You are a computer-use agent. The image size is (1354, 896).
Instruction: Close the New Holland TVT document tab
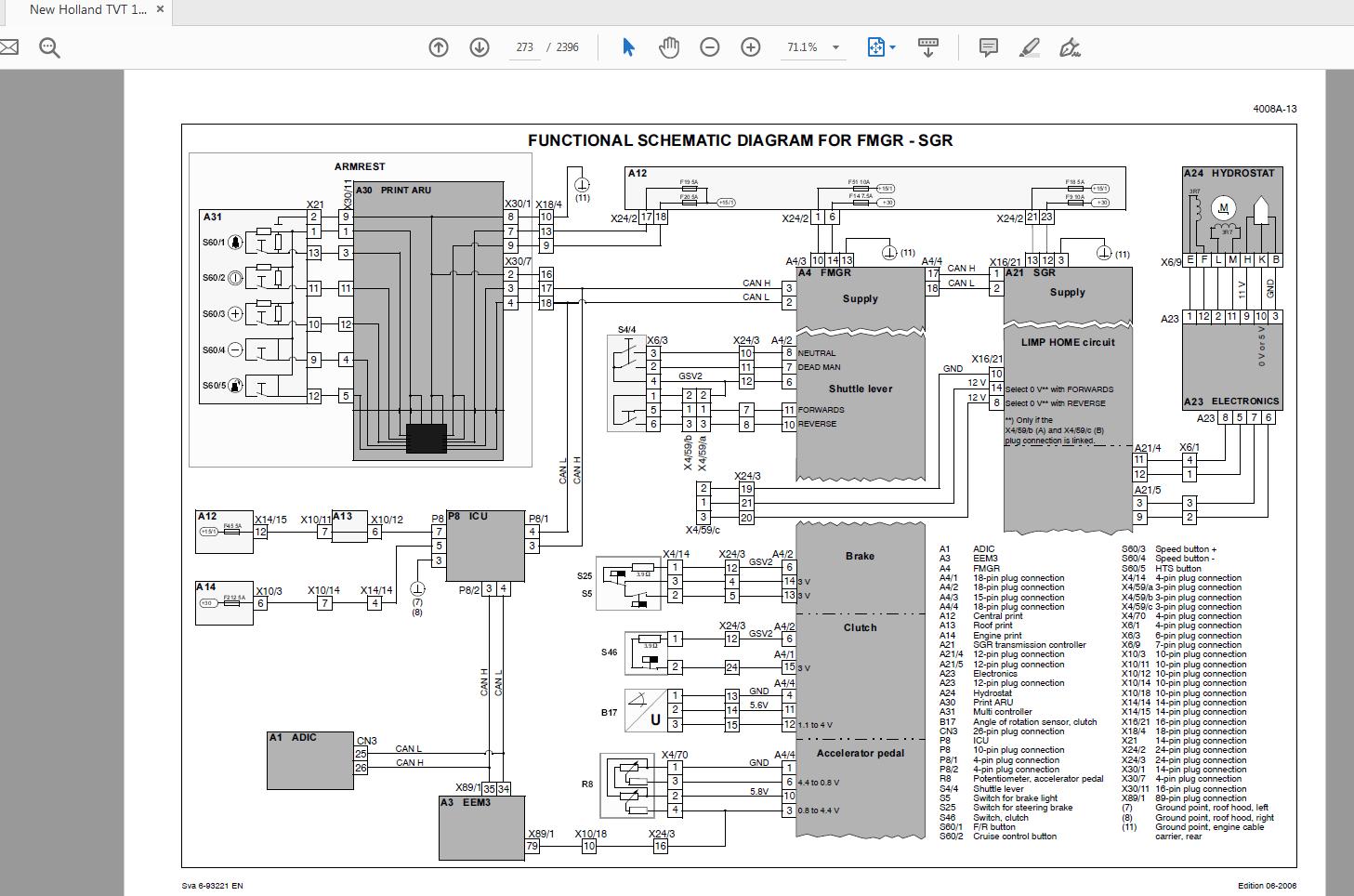(x=161, y=10)
